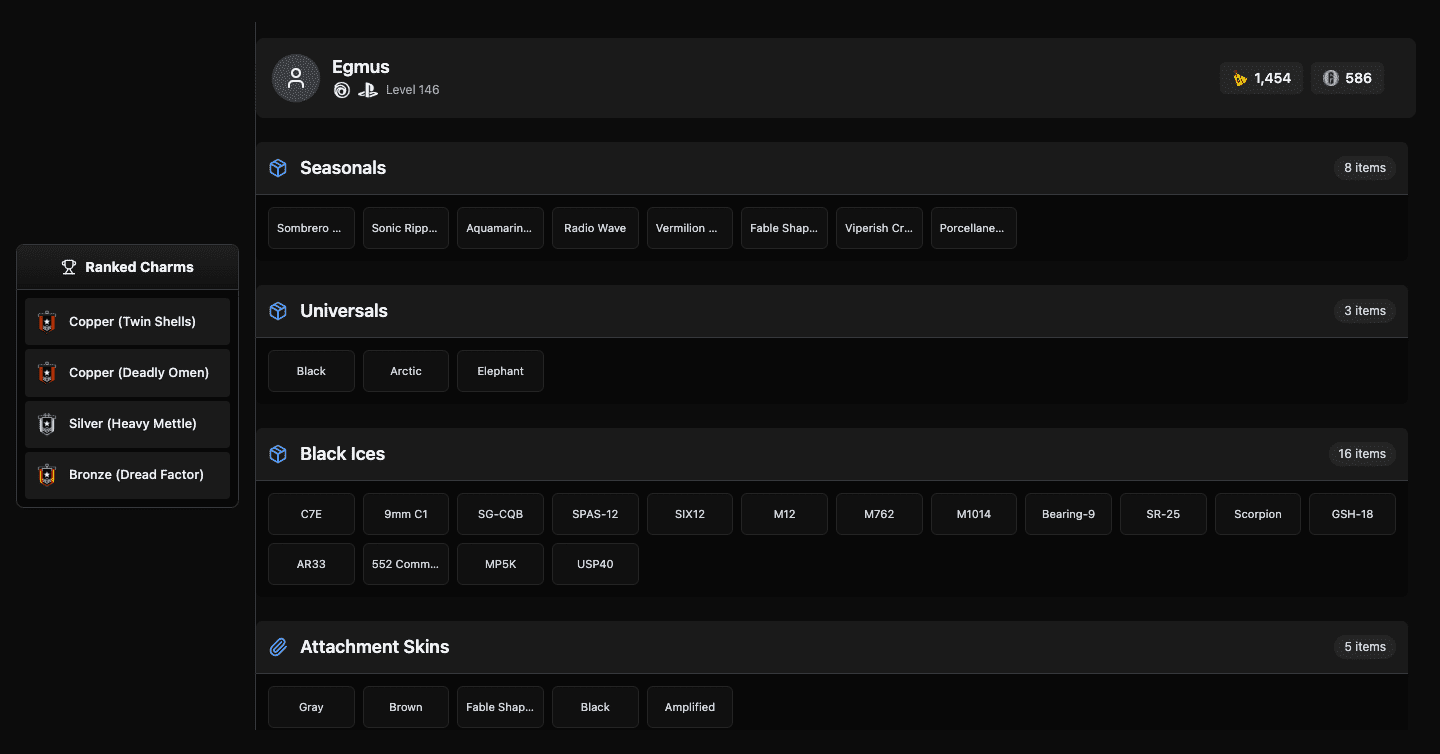This screenshot has width=1440, height=754.
Task: Select the Elephant universal skin
Action: pos(500,370)
